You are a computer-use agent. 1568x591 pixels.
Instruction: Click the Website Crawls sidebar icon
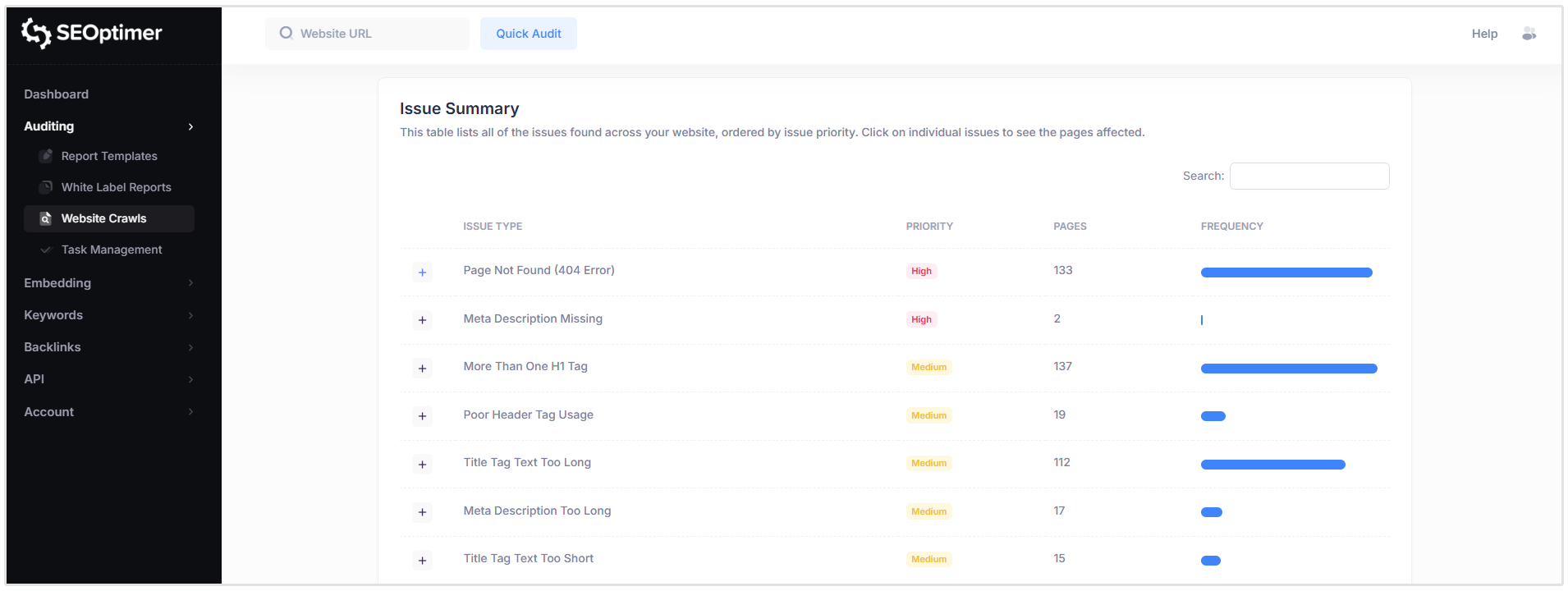[46, 218]
